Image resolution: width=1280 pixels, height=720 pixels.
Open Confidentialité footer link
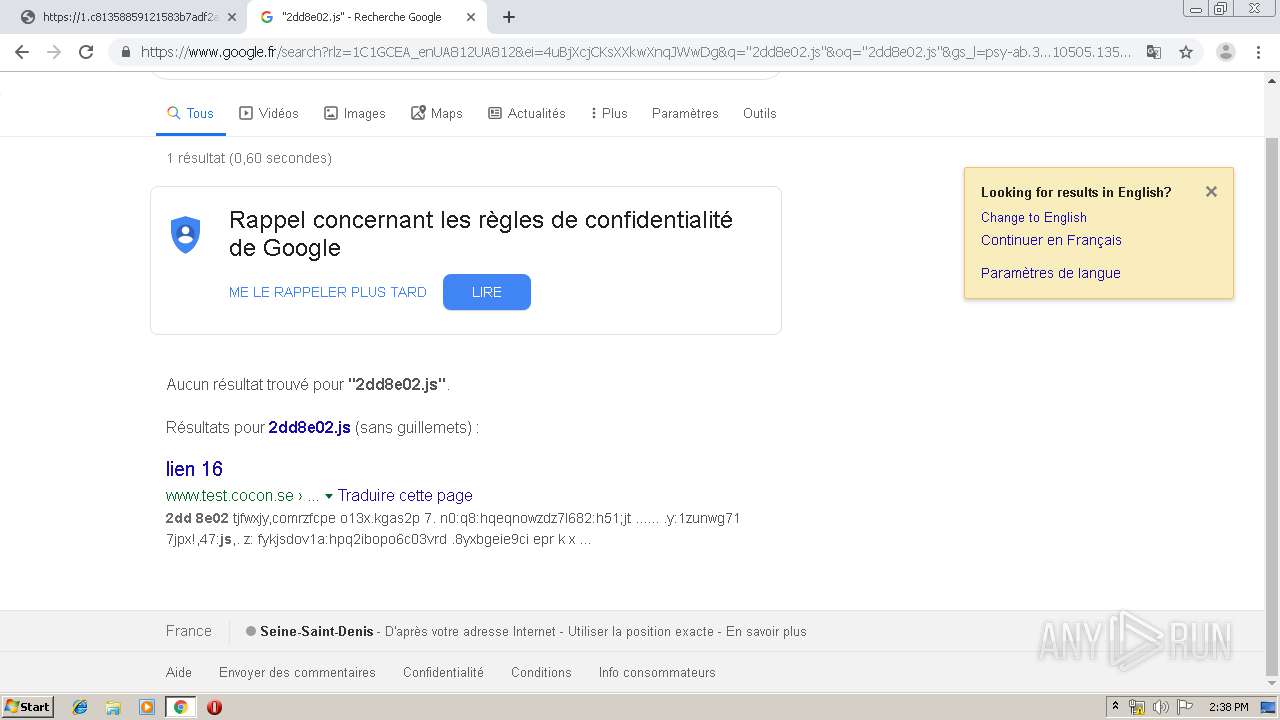(443, 672)
